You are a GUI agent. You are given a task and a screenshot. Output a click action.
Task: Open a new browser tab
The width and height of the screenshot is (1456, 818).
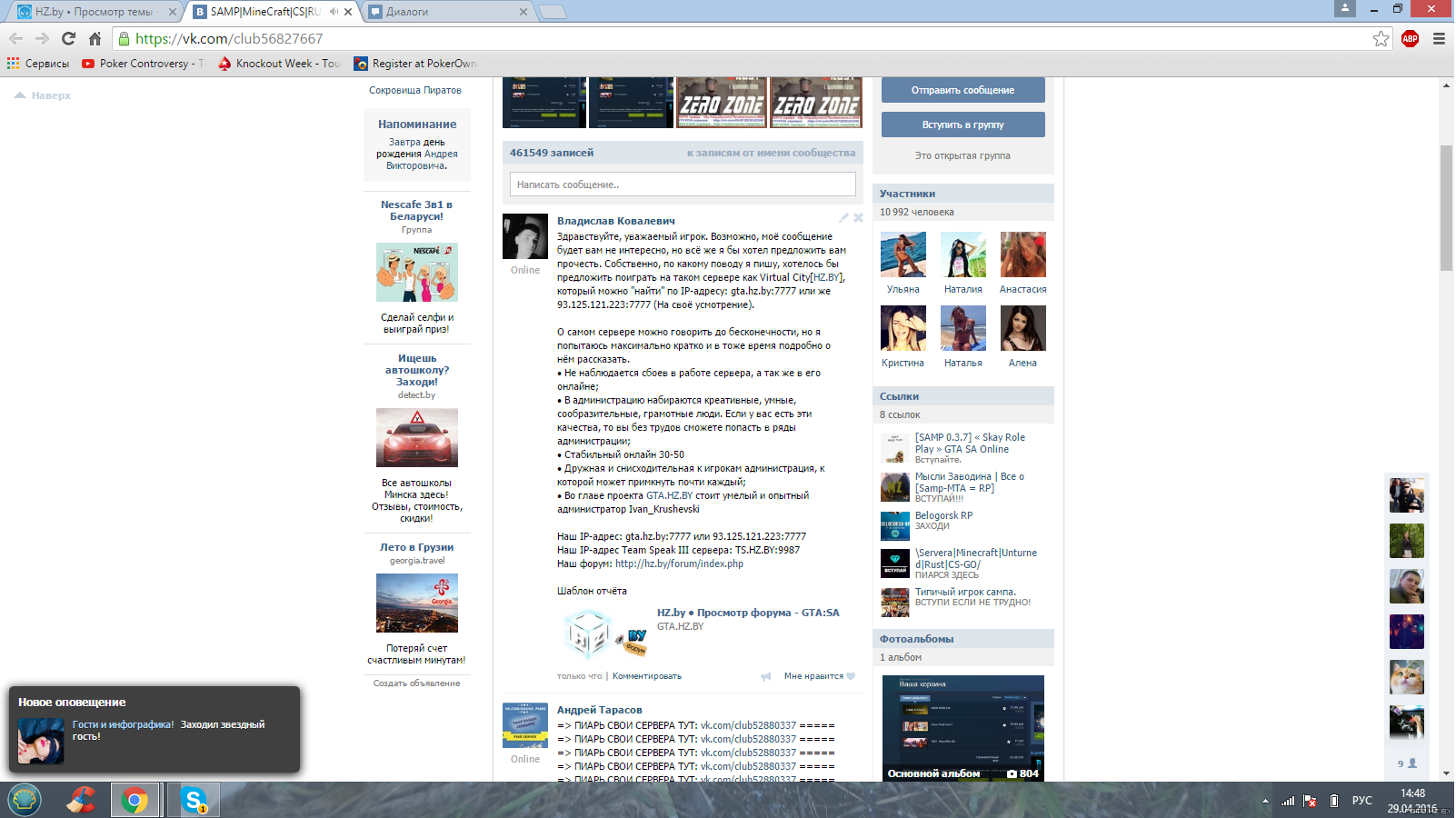click(552, 12)
